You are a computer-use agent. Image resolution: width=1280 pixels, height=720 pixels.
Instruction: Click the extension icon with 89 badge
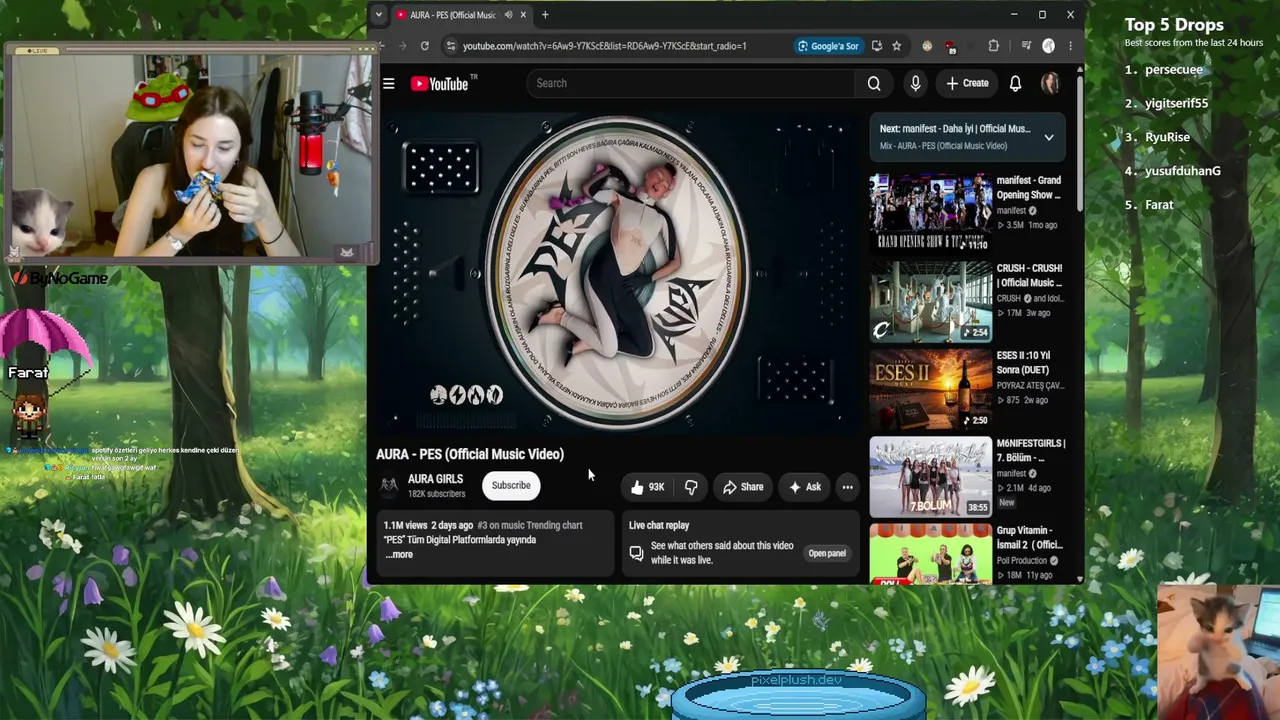[950, 46]
